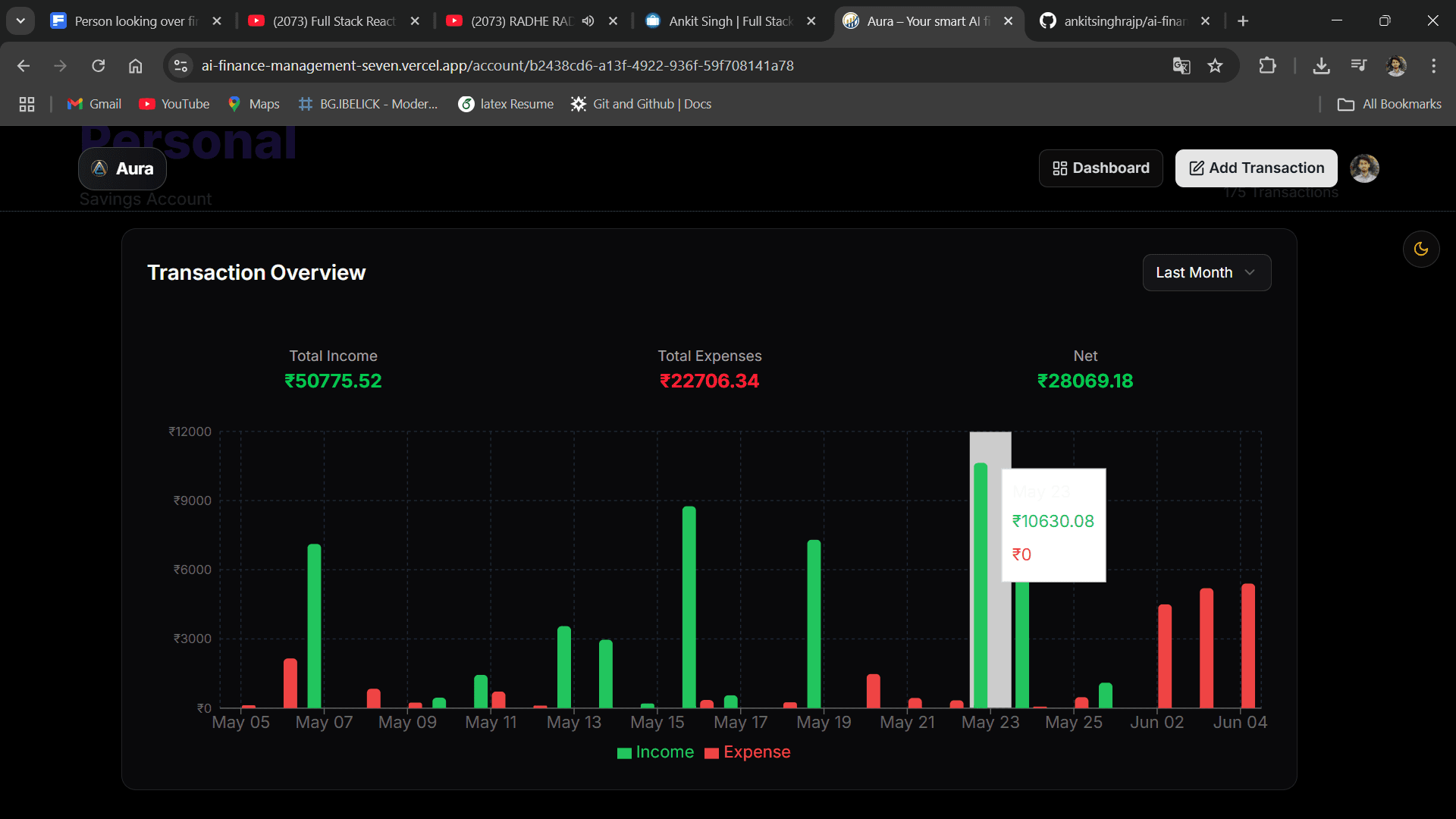Expand the All Bookmarks folder
Image resolution: width=1456 pixels, height=819 pixels.
[1389, 104]
